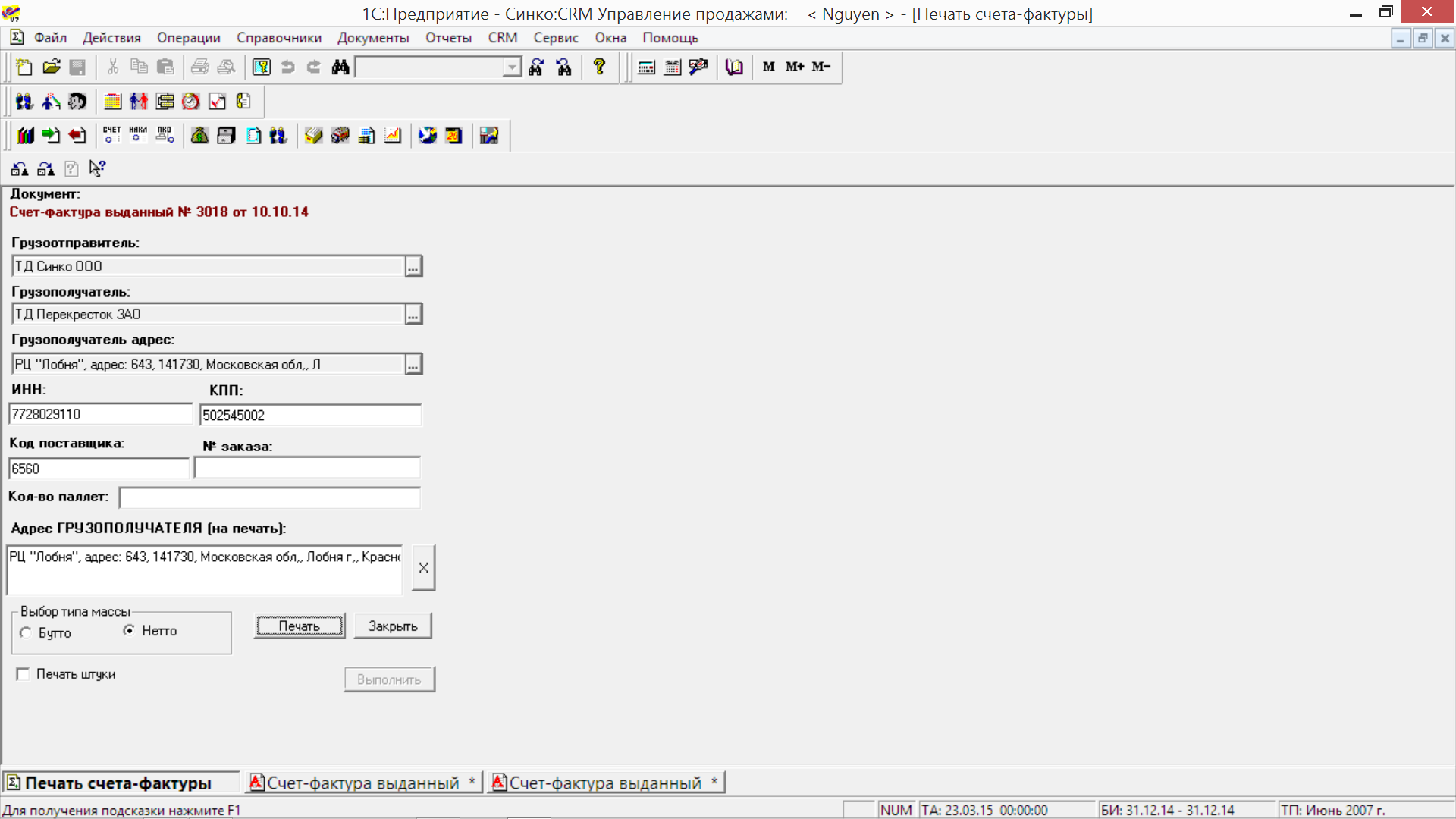Open the money bag icon
Image resolution: width=1456 pixels, height=819 pixels.
tap(199, 135)
